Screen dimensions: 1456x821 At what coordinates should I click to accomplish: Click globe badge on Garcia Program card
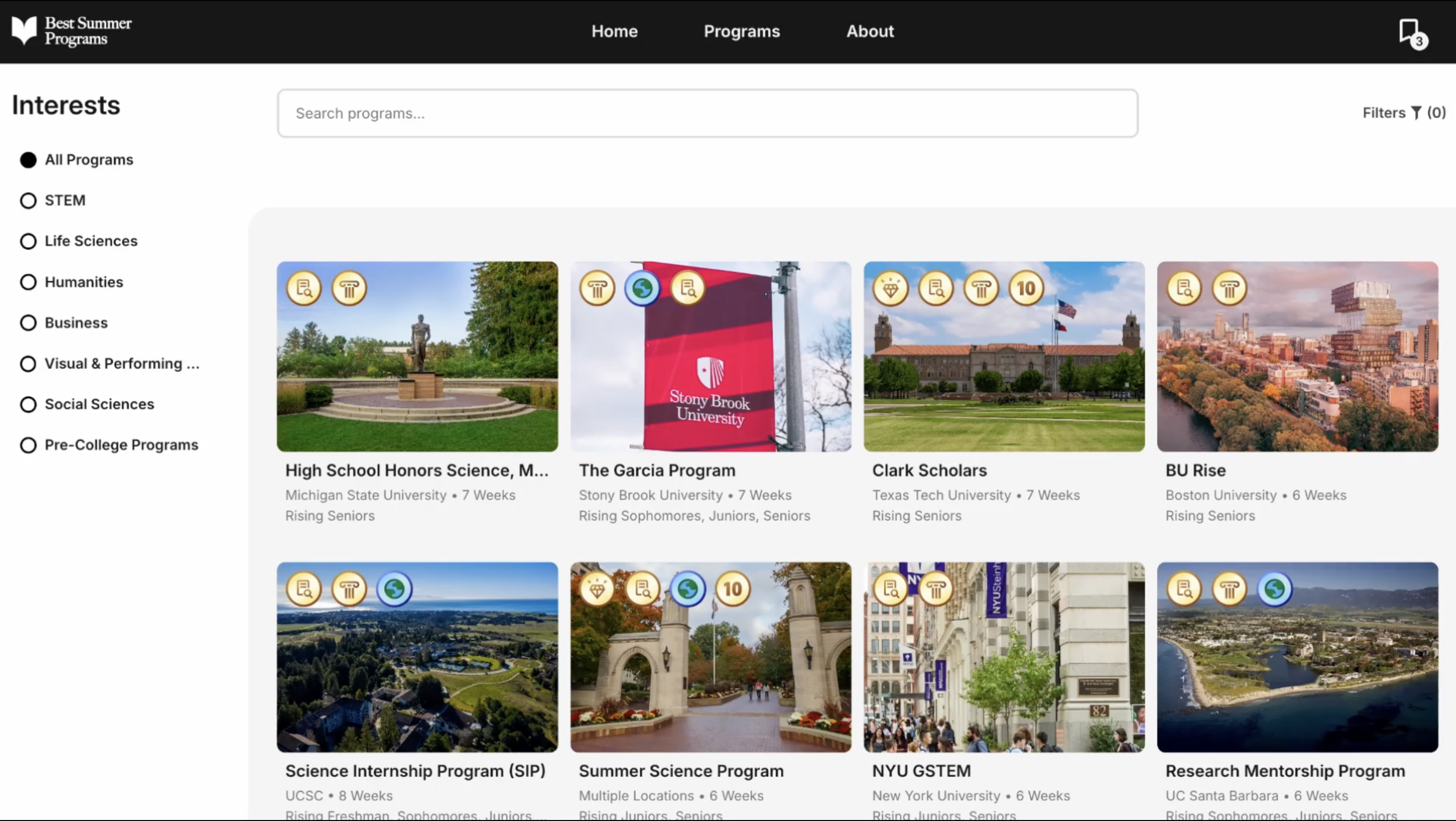pos(643,288)
